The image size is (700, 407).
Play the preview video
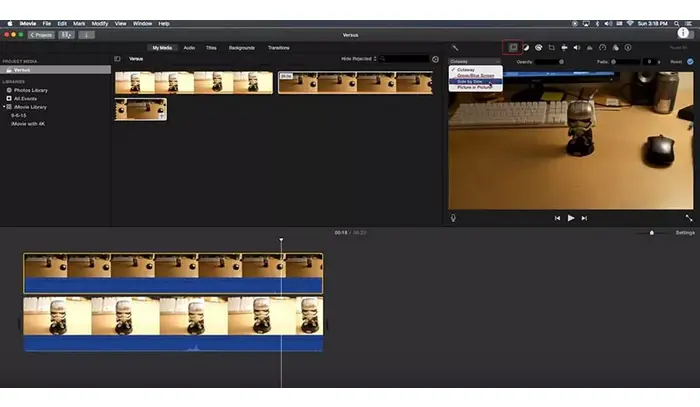tap(571, 218)
